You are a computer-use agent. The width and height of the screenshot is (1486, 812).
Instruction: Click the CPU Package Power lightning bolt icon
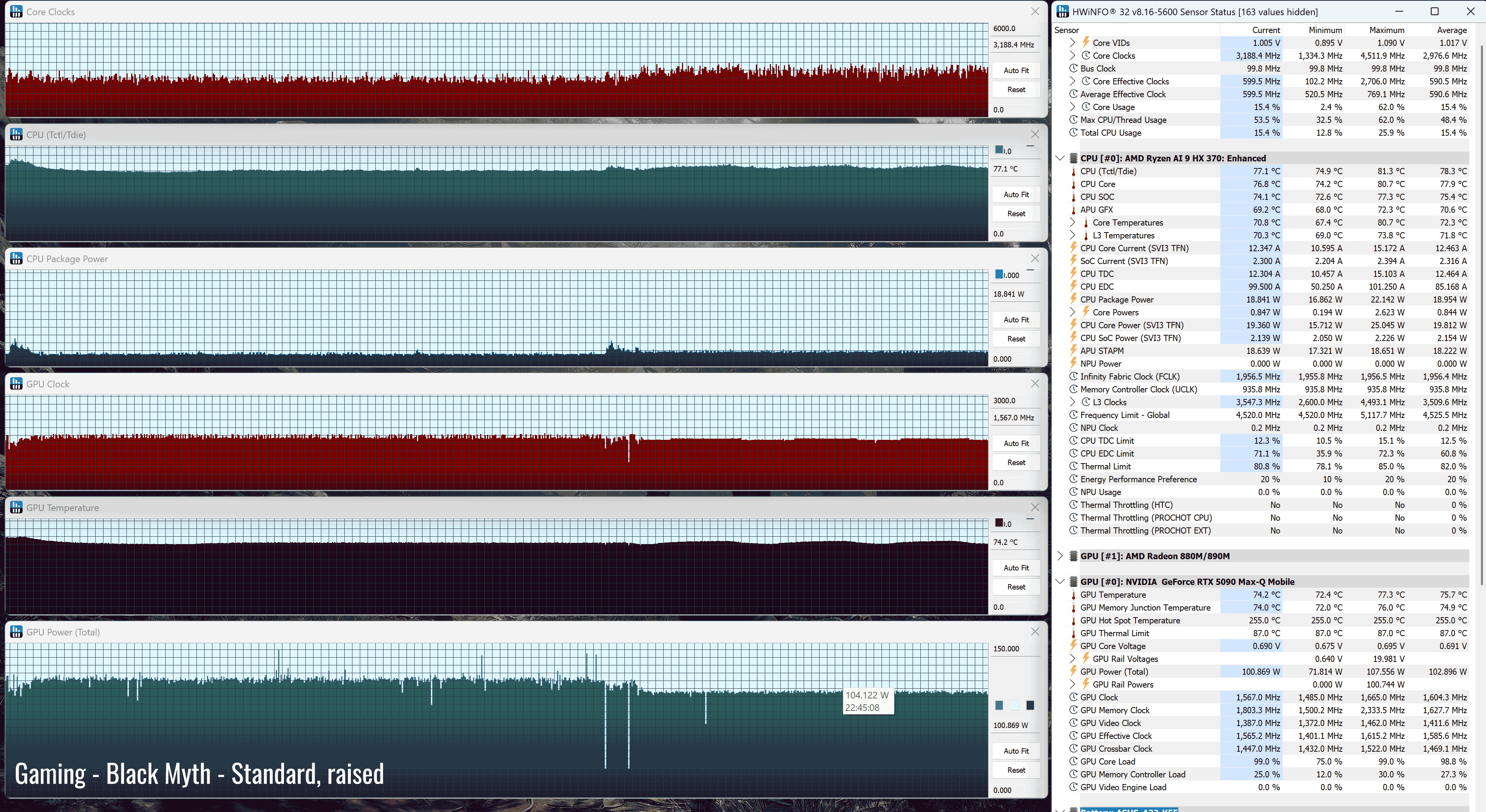(1073, 299)
